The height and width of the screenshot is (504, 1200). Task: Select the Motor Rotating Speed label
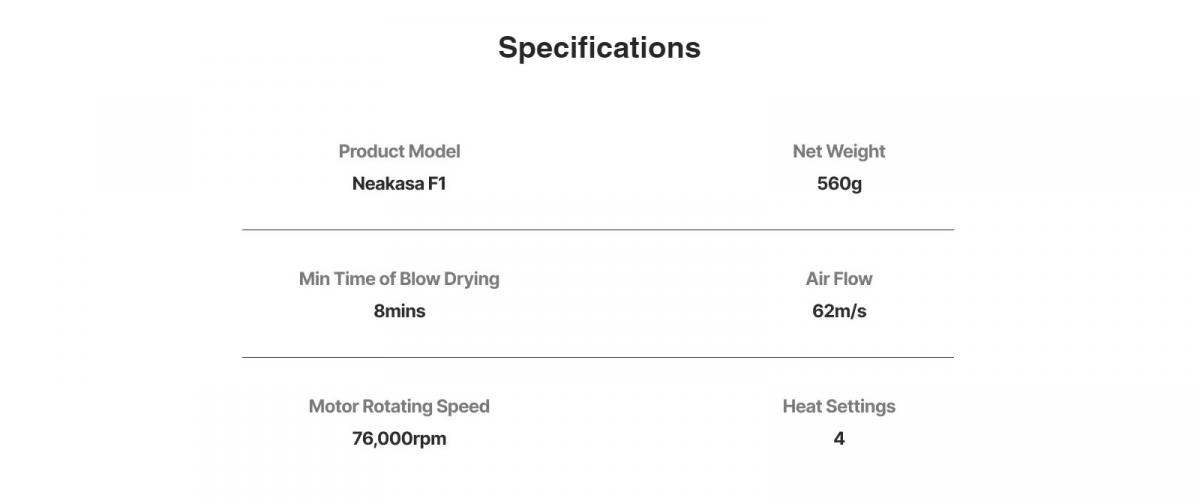399,406
